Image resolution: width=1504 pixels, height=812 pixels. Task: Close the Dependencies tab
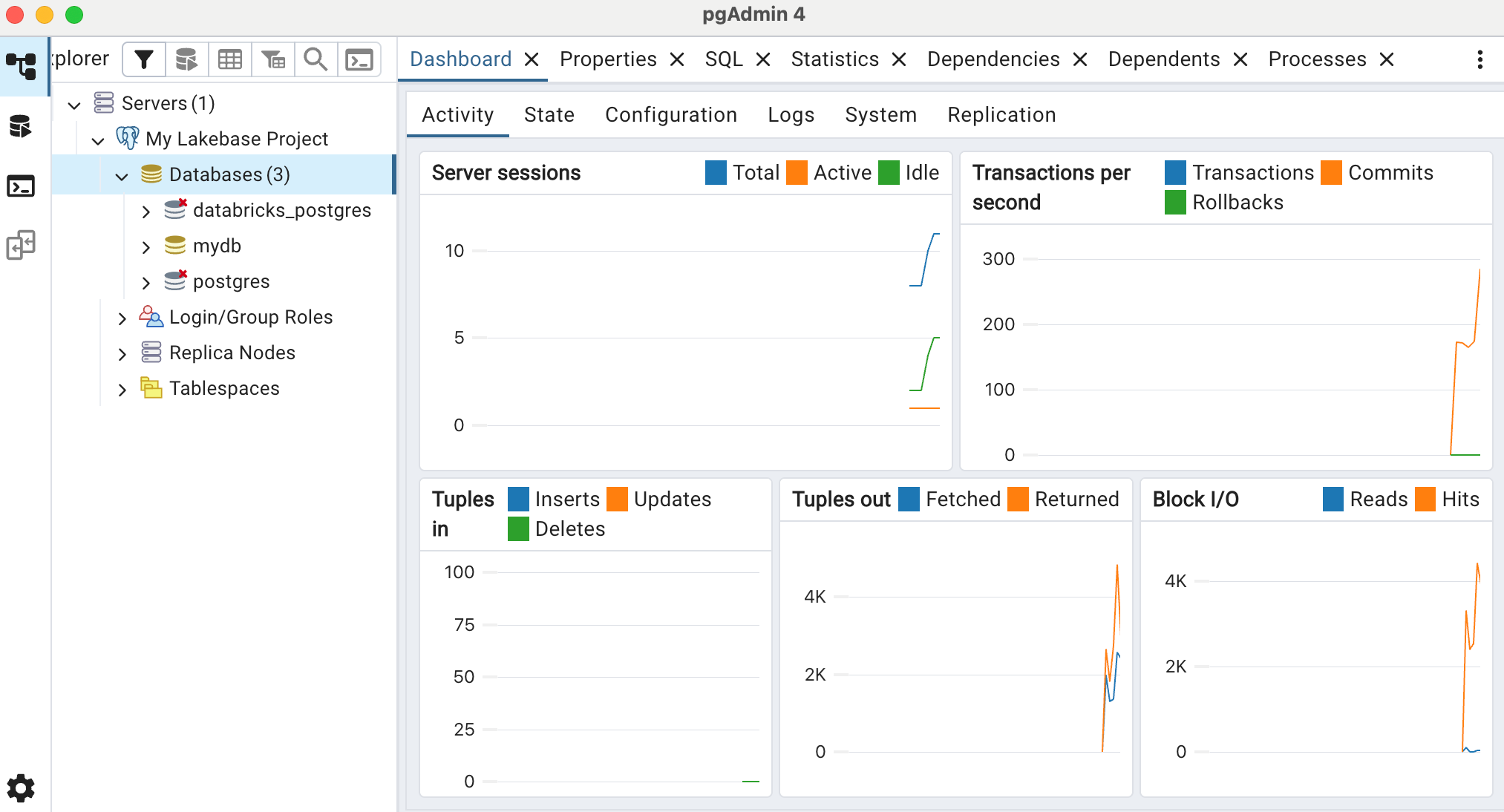[1080, 59]
